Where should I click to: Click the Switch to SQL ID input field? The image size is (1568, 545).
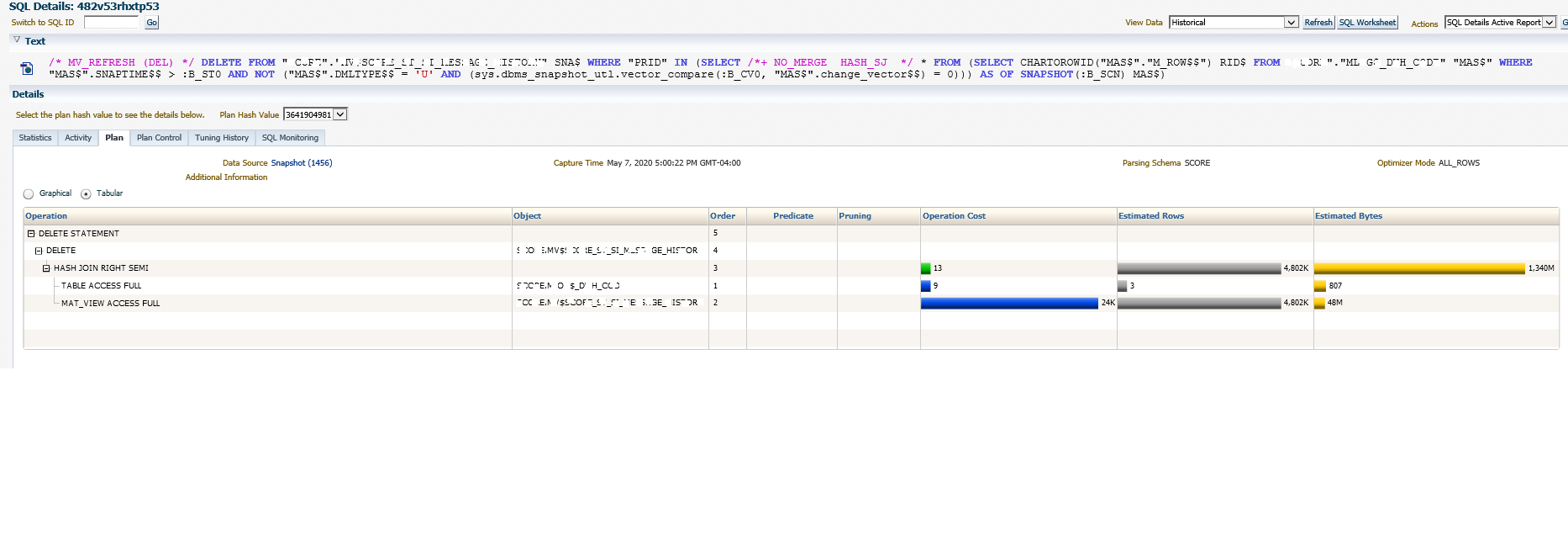[112, 23]
